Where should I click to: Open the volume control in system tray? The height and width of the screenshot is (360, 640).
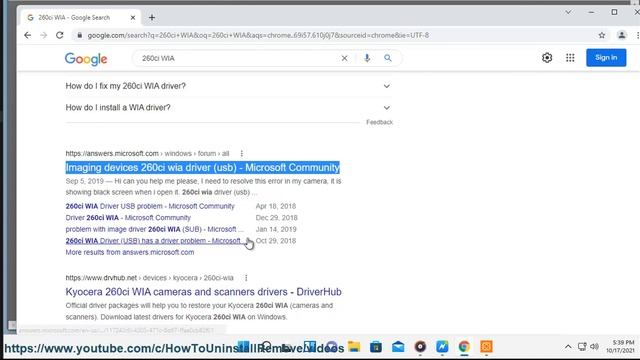[x=594, y=347]
